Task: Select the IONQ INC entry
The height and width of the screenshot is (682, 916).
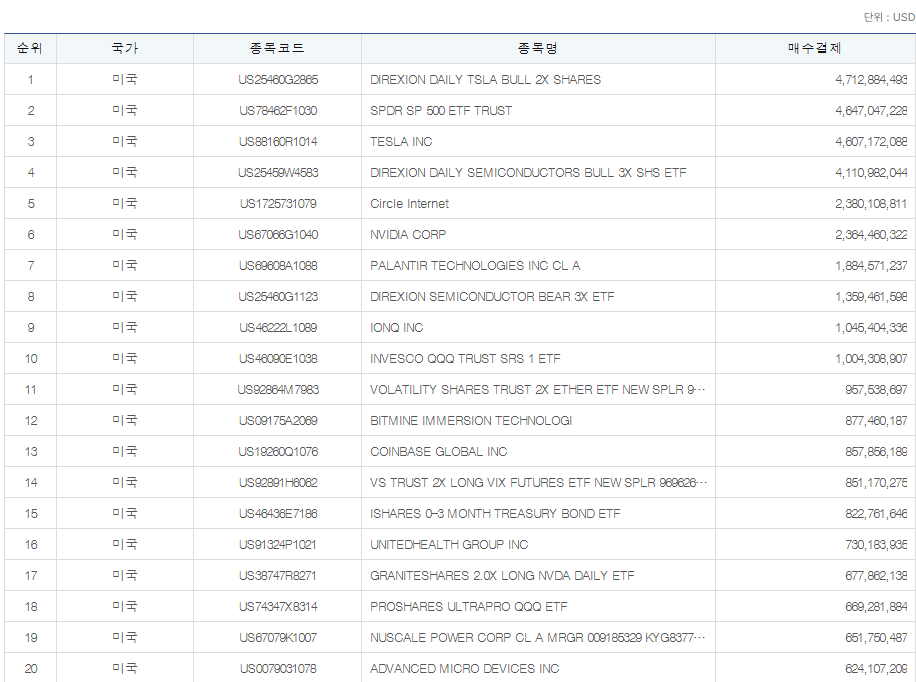Action: (397, 327)
